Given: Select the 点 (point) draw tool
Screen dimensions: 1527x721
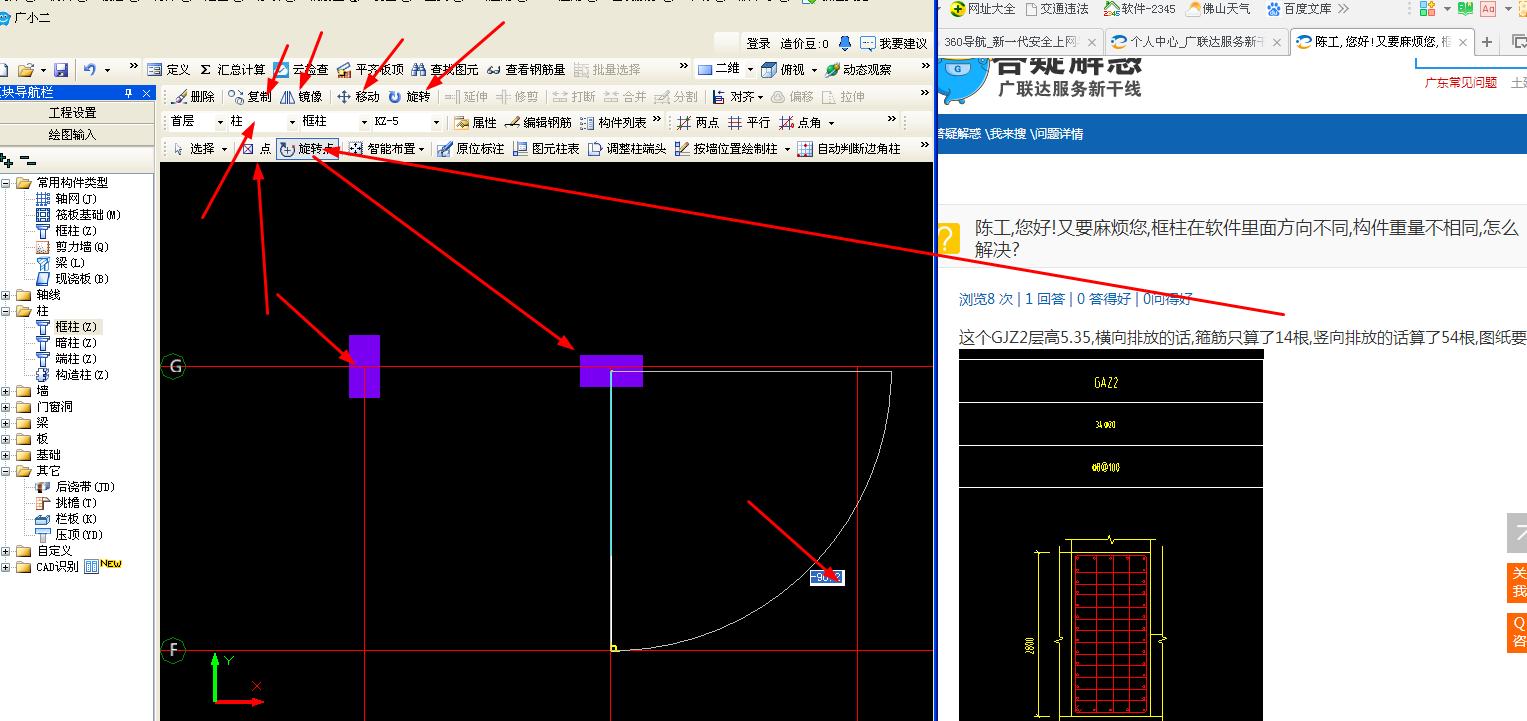Looking at the screenshot, I should 257,149.
